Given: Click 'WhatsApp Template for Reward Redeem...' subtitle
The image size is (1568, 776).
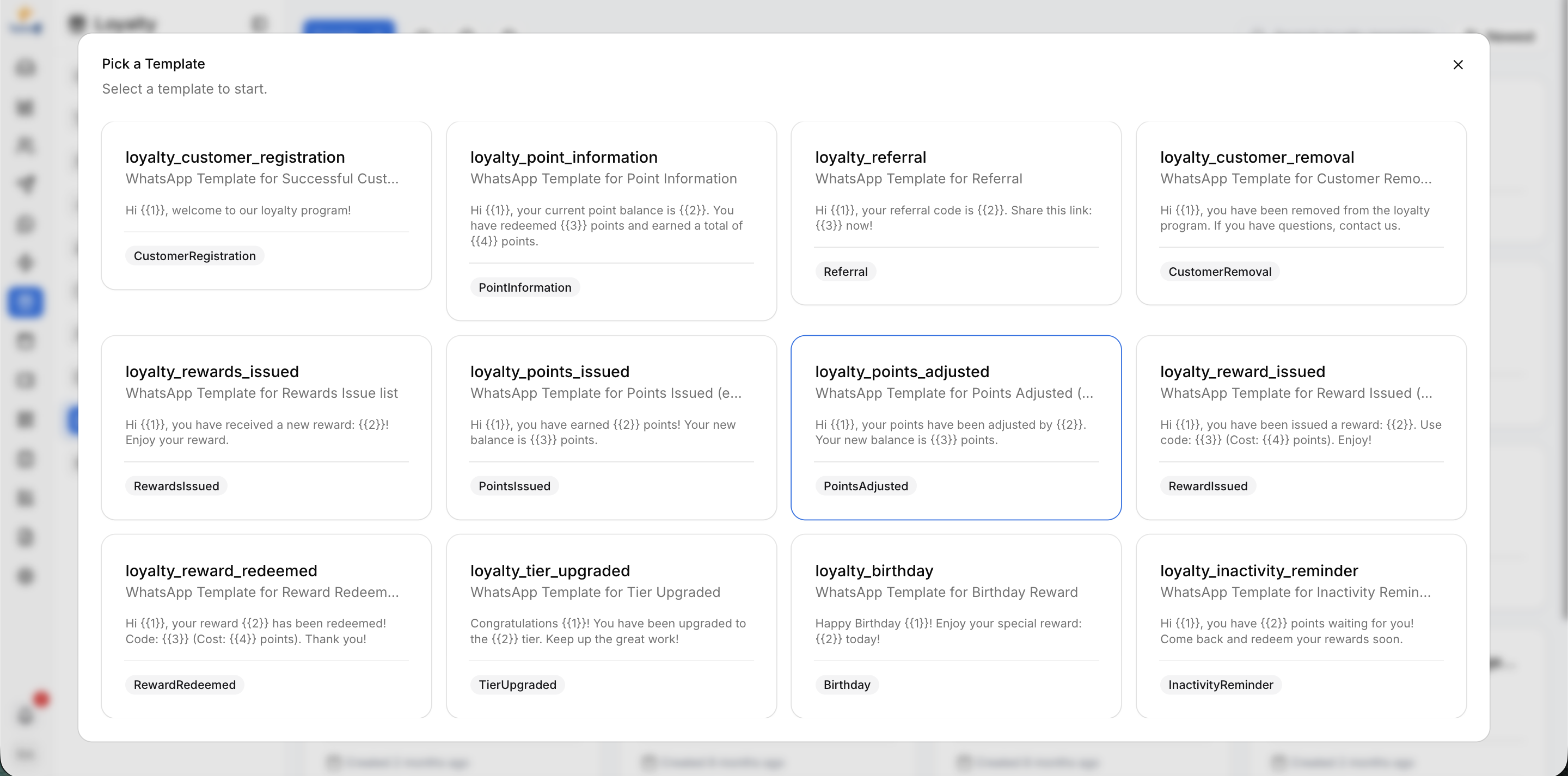Looking at the screenshot, I should 262,592.
